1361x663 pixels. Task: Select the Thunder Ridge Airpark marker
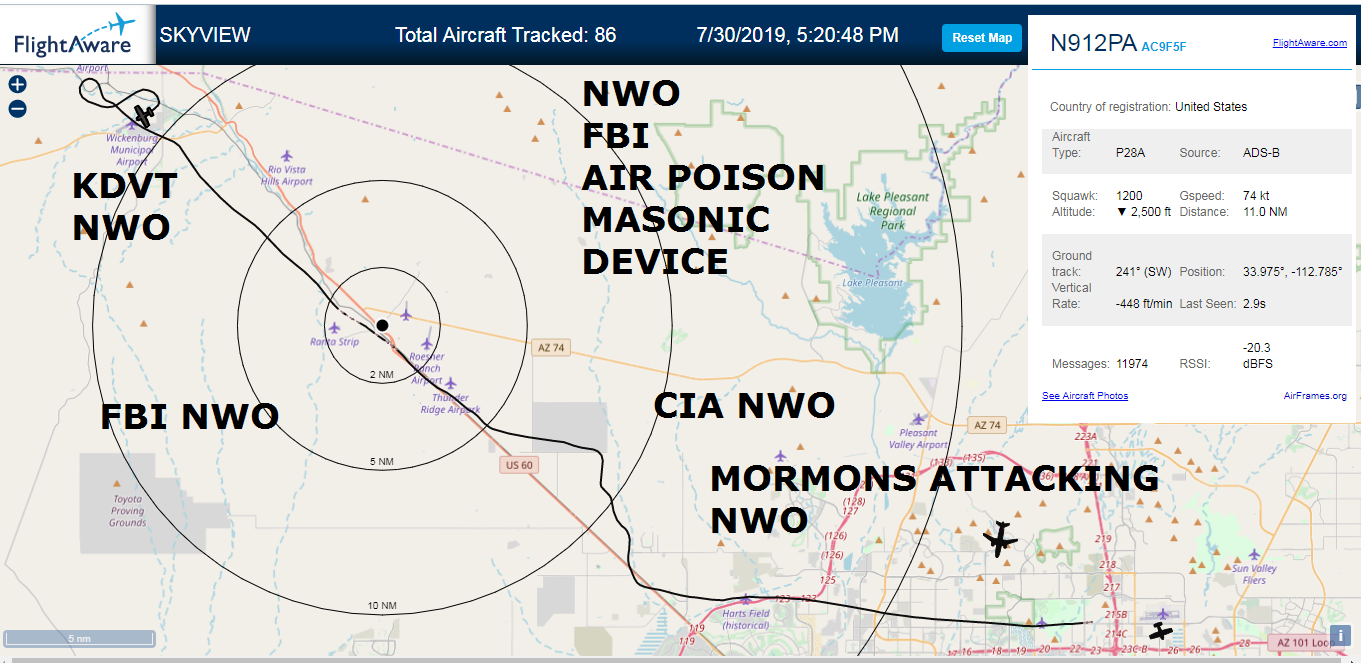[x=450, y=383]
